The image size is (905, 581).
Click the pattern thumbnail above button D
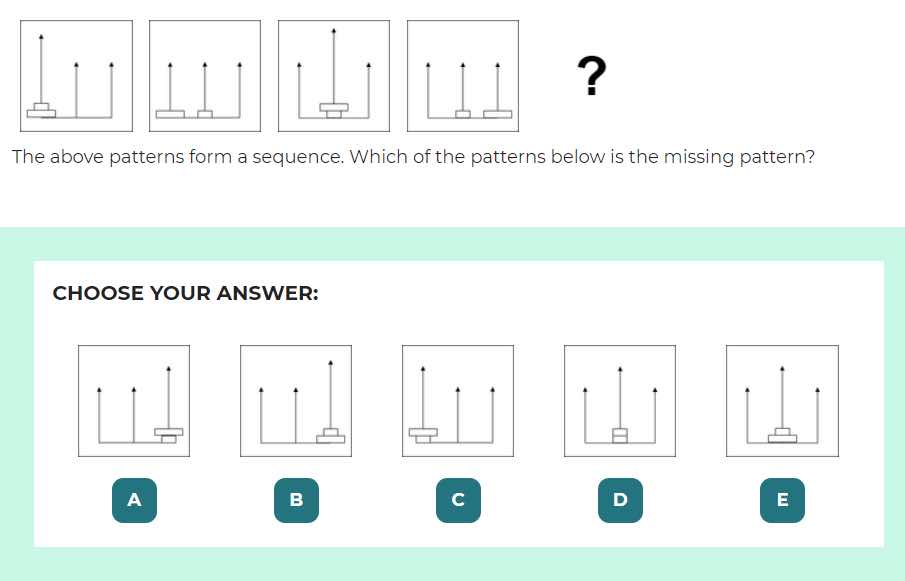tap(619, 399)
